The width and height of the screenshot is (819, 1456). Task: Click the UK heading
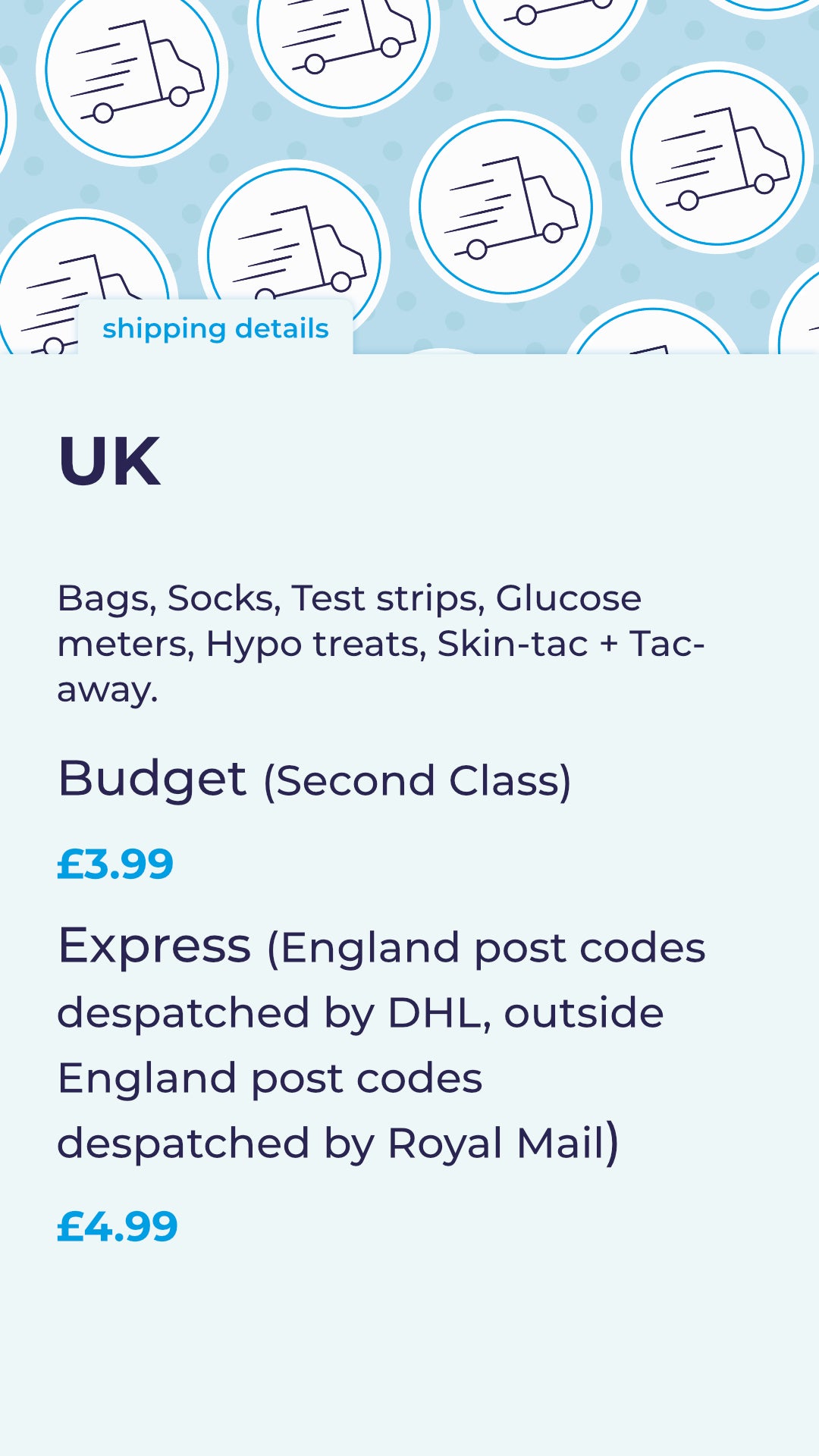click(109, 461)
